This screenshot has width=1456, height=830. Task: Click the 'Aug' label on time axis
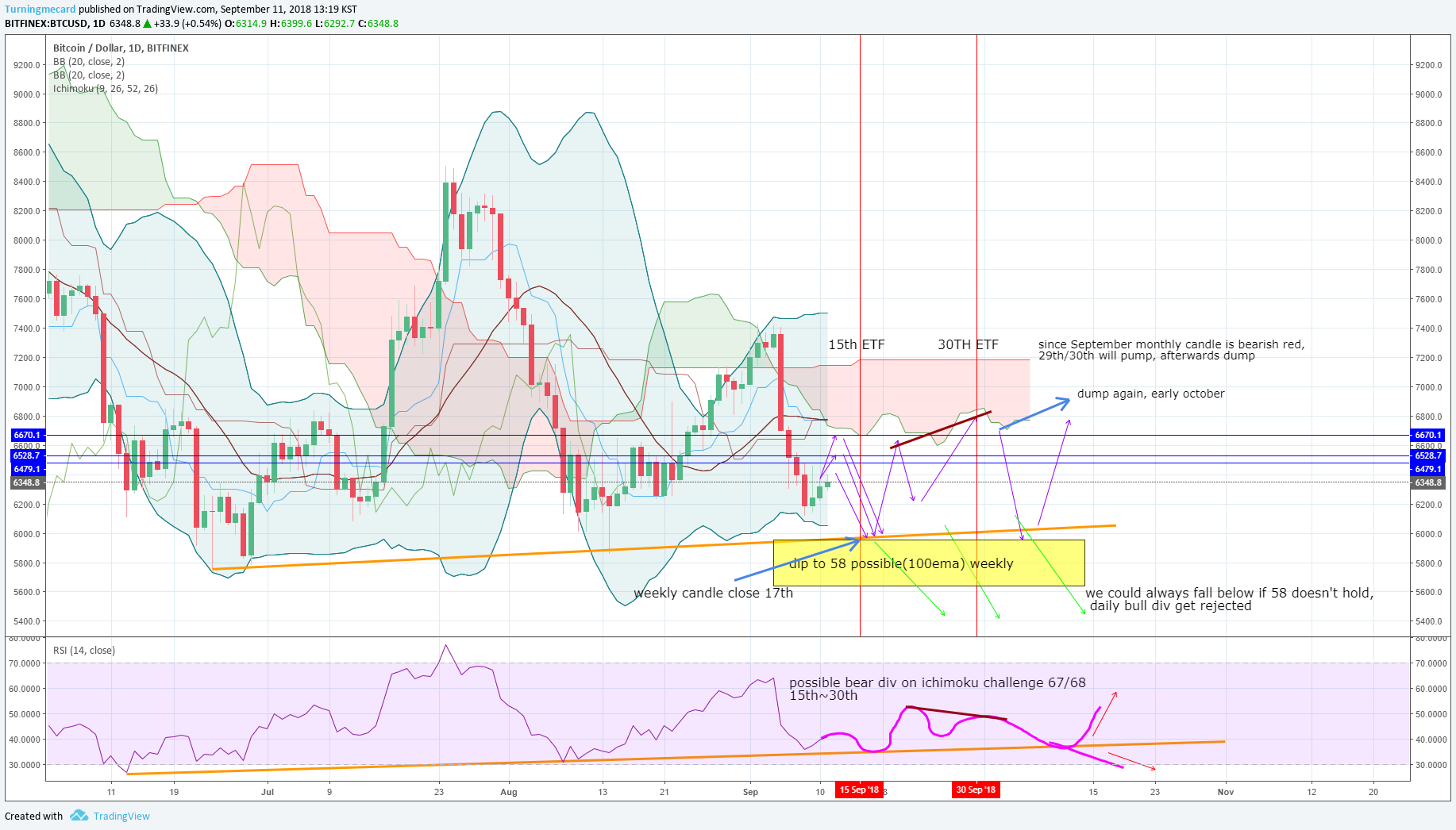pos(509,792)
